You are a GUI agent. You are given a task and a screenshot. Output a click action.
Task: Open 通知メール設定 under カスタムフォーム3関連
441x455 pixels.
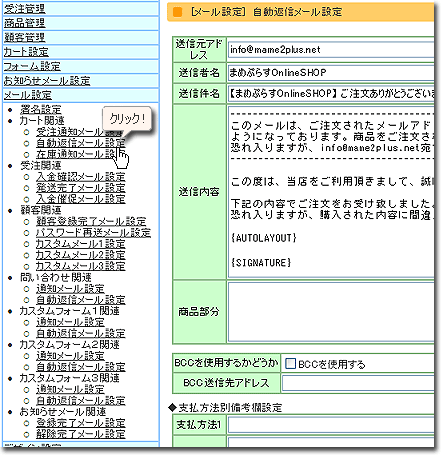(x=70, y=389)
